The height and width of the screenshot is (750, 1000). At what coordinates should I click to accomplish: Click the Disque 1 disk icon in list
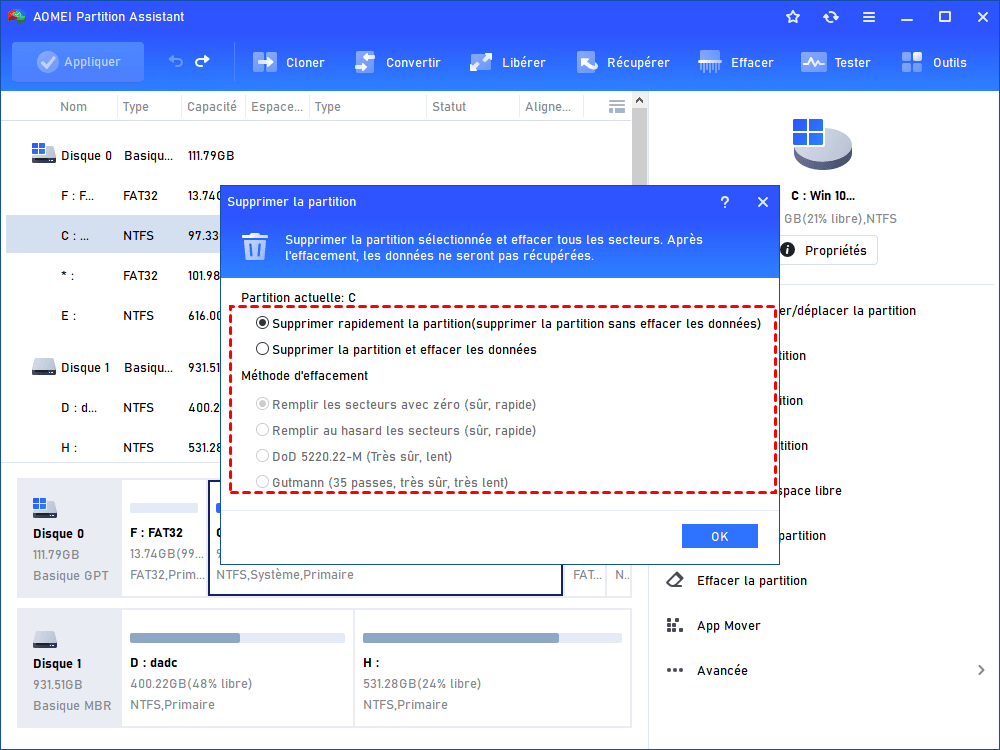(43, 367)
